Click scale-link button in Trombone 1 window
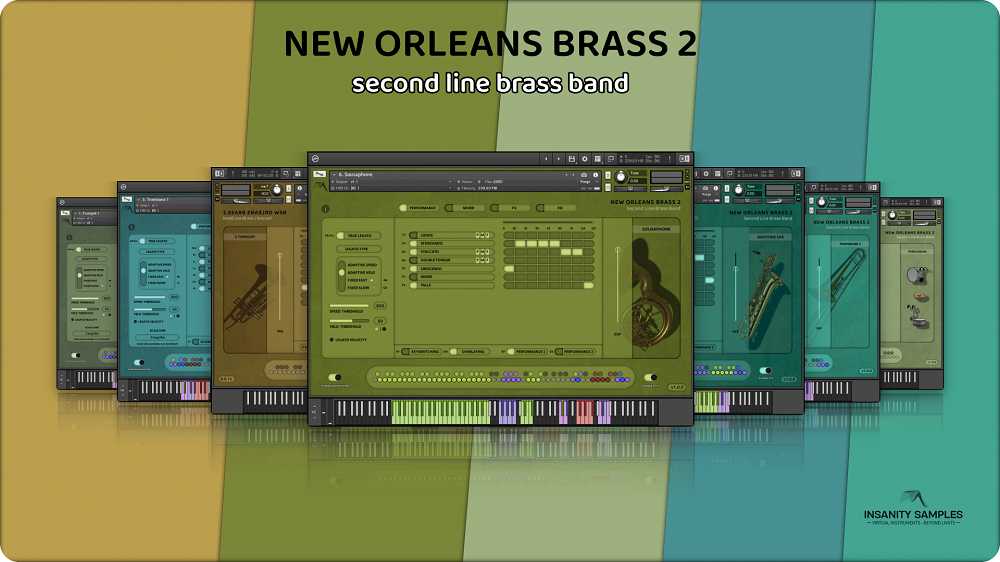 click(x=158, y=337)
